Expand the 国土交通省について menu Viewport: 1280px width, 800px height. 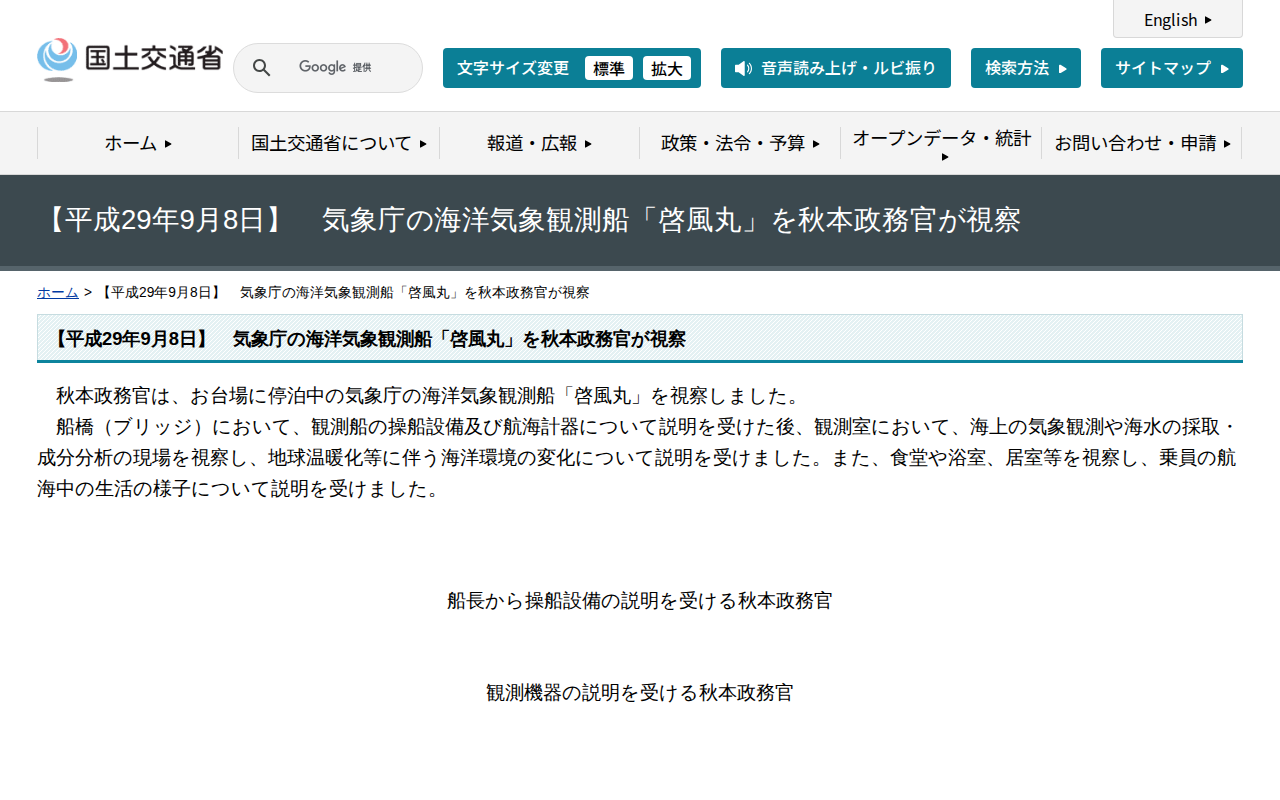338,143
